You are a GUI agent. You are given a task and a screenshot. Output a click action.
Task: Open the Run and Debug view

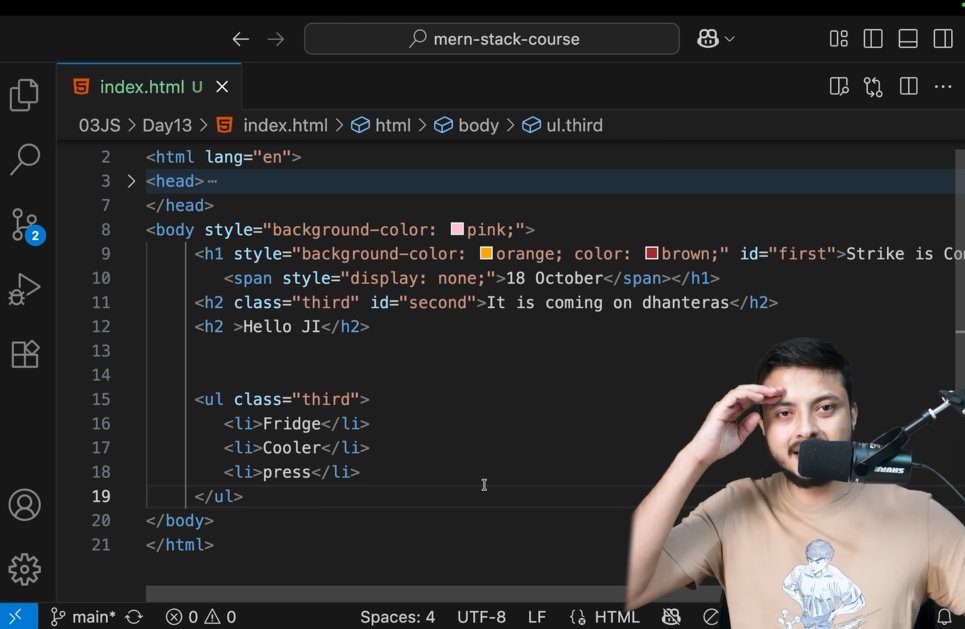click(x=25, y=289)
